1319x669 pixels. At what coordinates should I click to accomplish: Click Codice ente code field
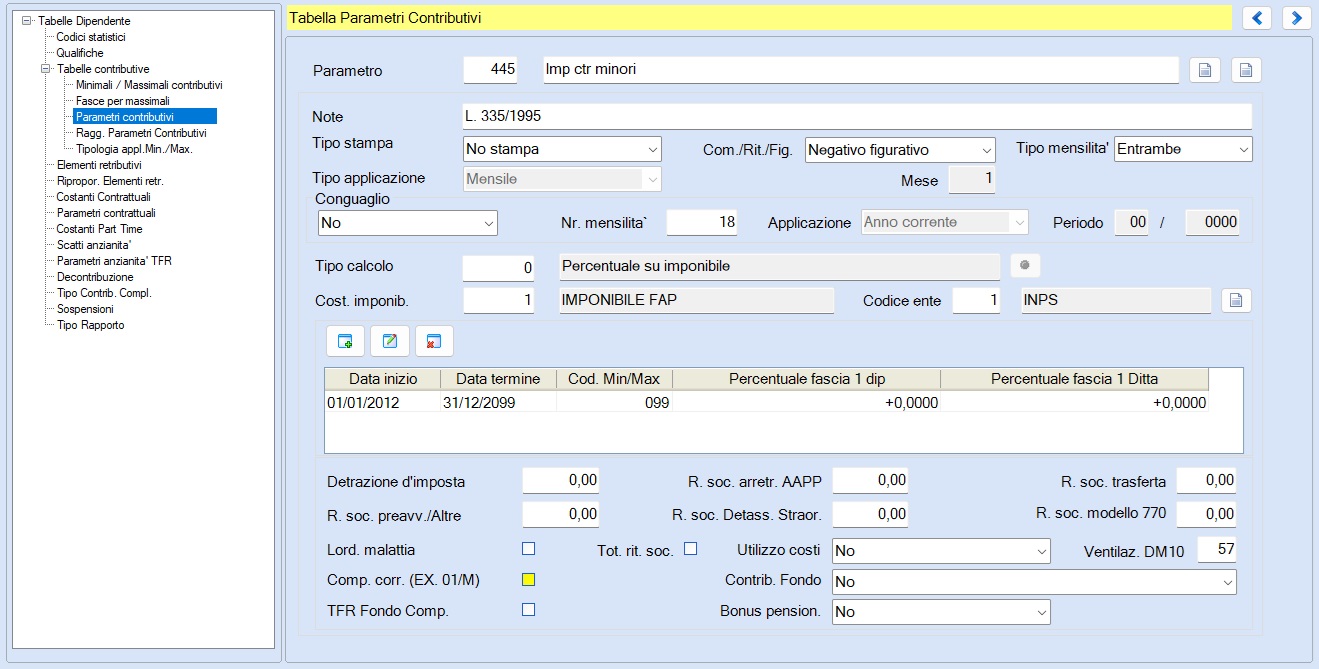tap(977, 300)
